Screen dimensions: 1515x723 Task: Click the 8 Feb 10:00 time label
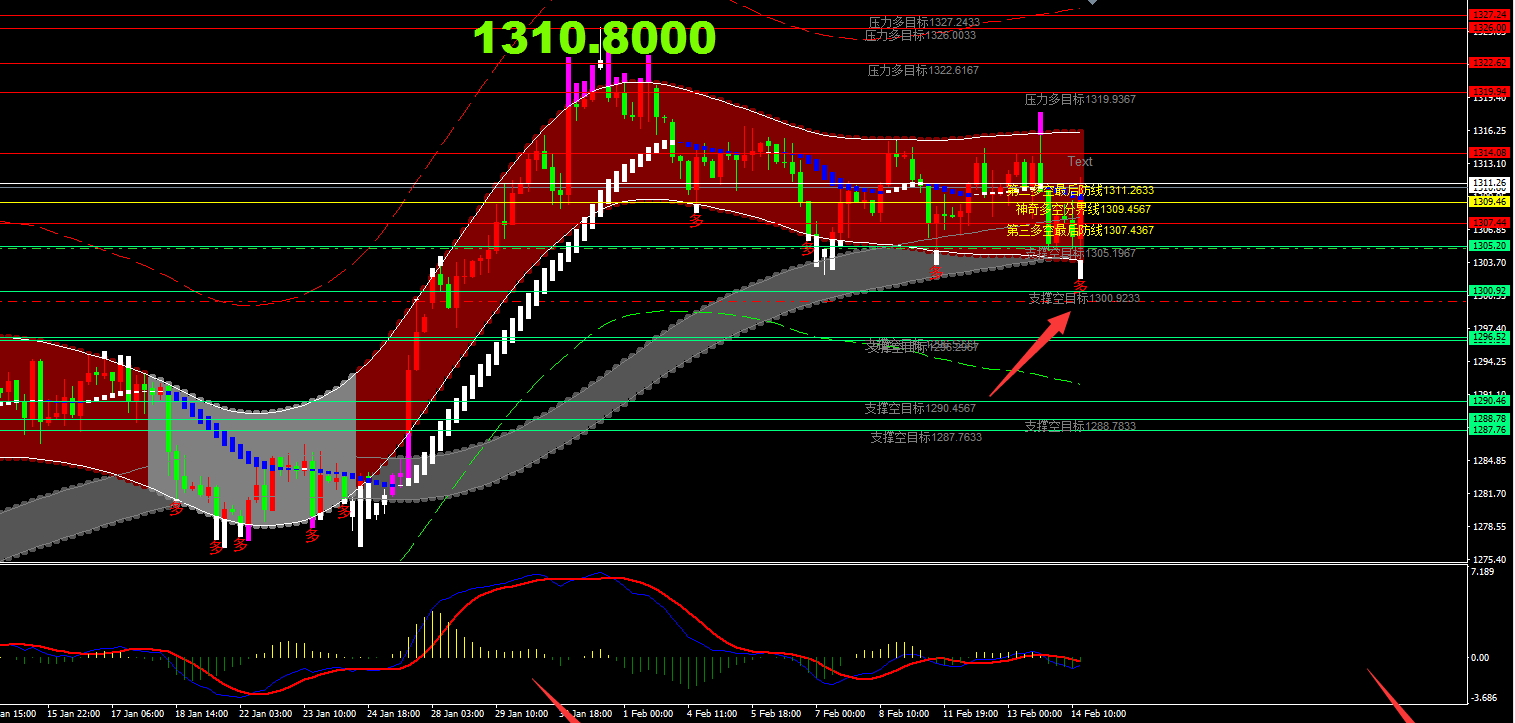[x=904, y=714]
